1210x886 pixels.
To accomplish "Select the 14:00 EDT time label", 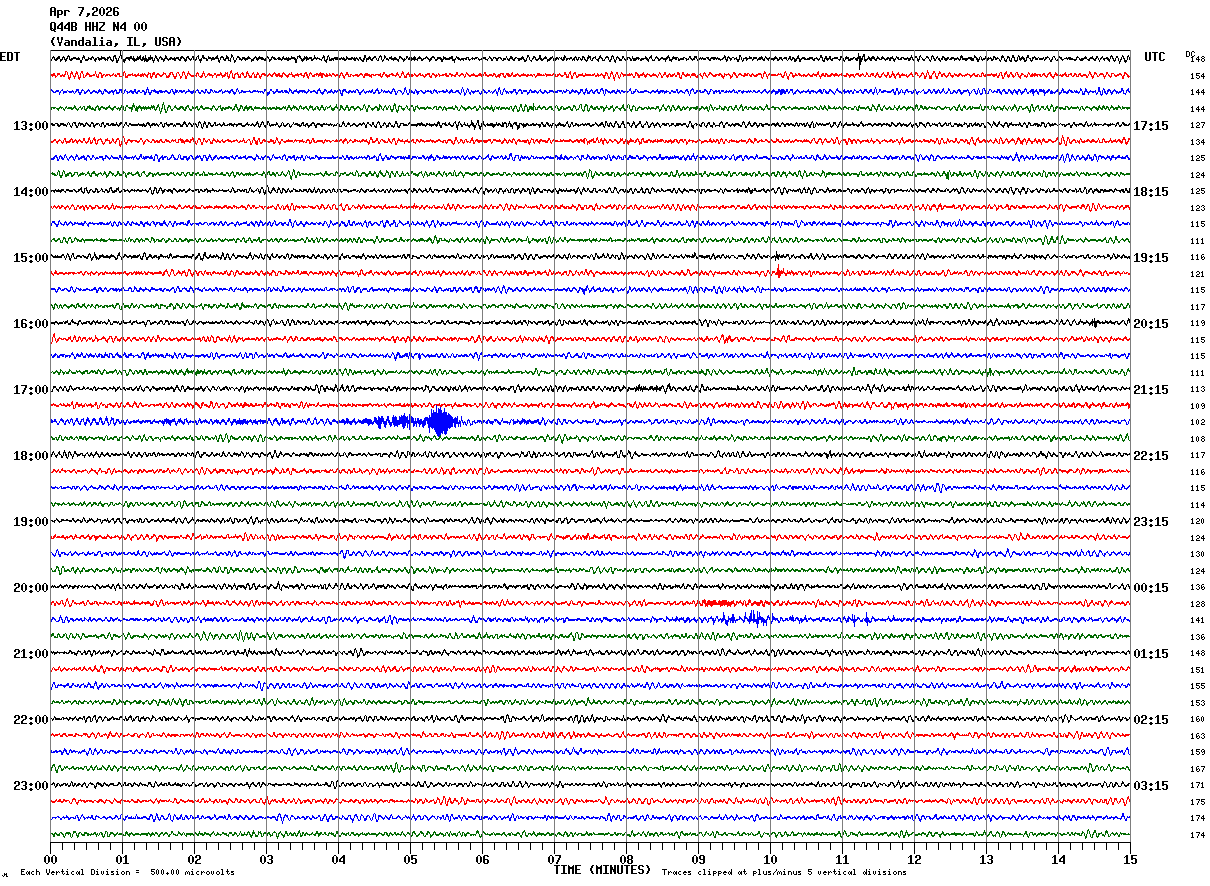I will [x=30, y=192].
